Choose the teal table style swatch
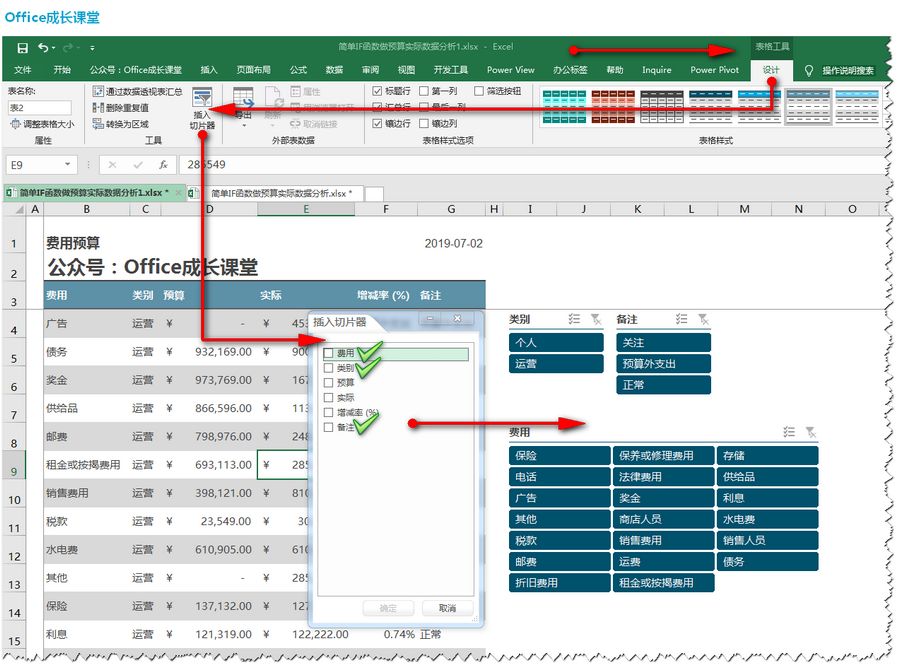This screenshot has width=900, height=668. click(564, 107)
